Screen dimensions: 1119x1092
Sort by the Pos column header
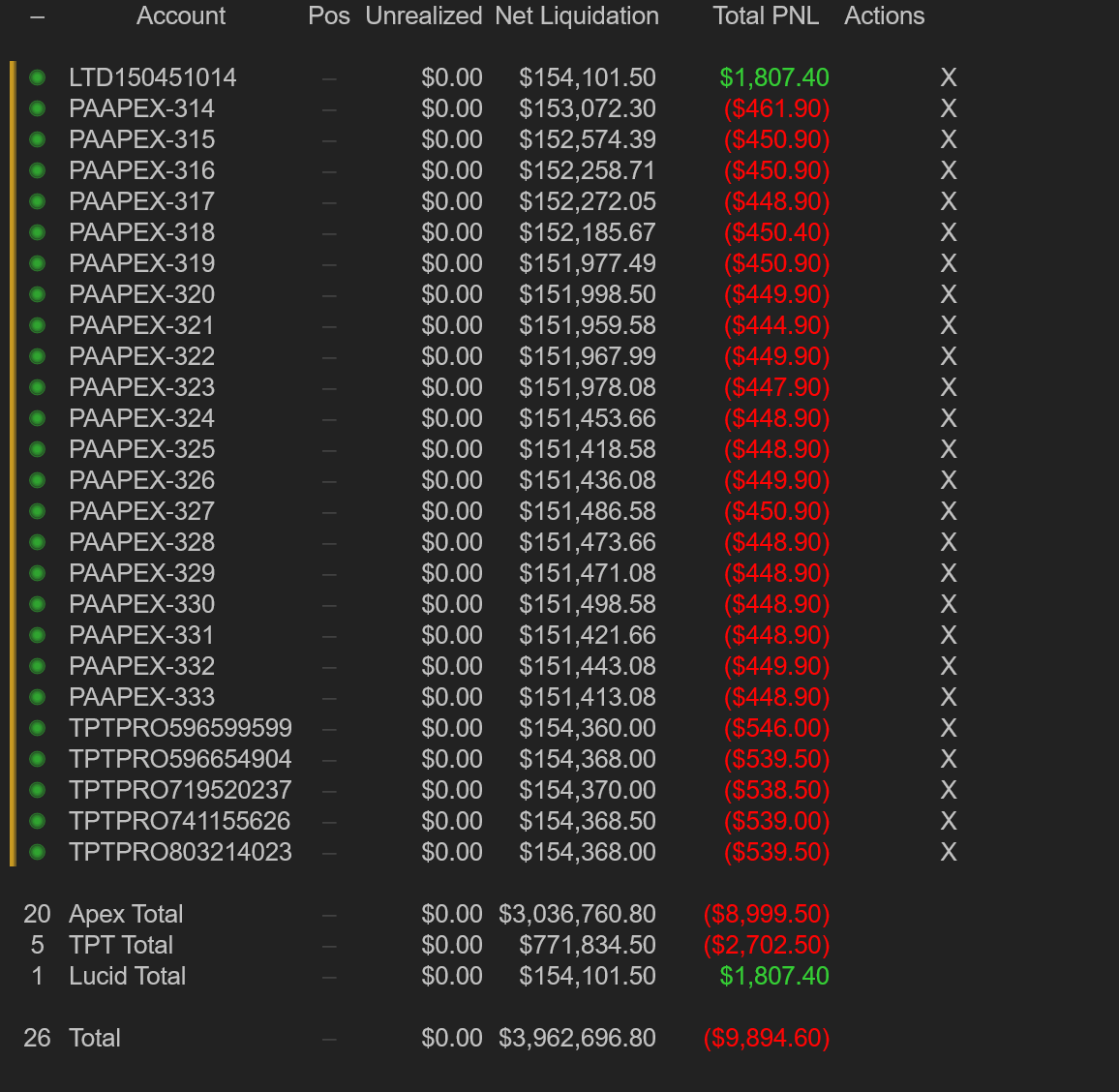[329, 15]
